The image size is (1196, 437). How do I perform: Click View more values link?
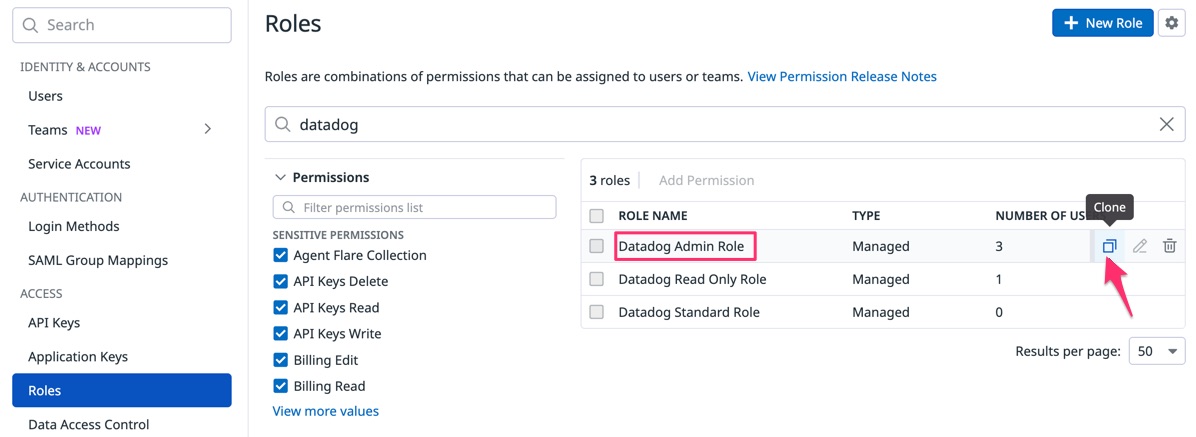tap(325, 411)
